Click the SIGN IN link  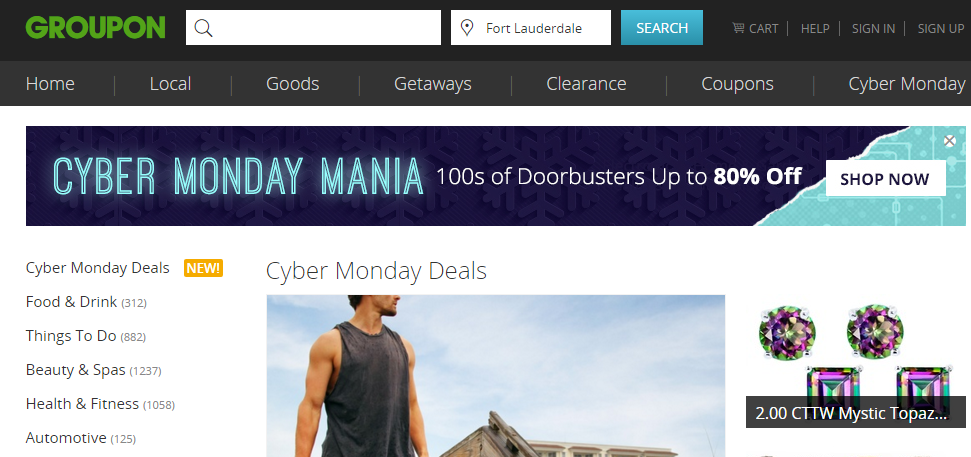click(x=873, y=28)
